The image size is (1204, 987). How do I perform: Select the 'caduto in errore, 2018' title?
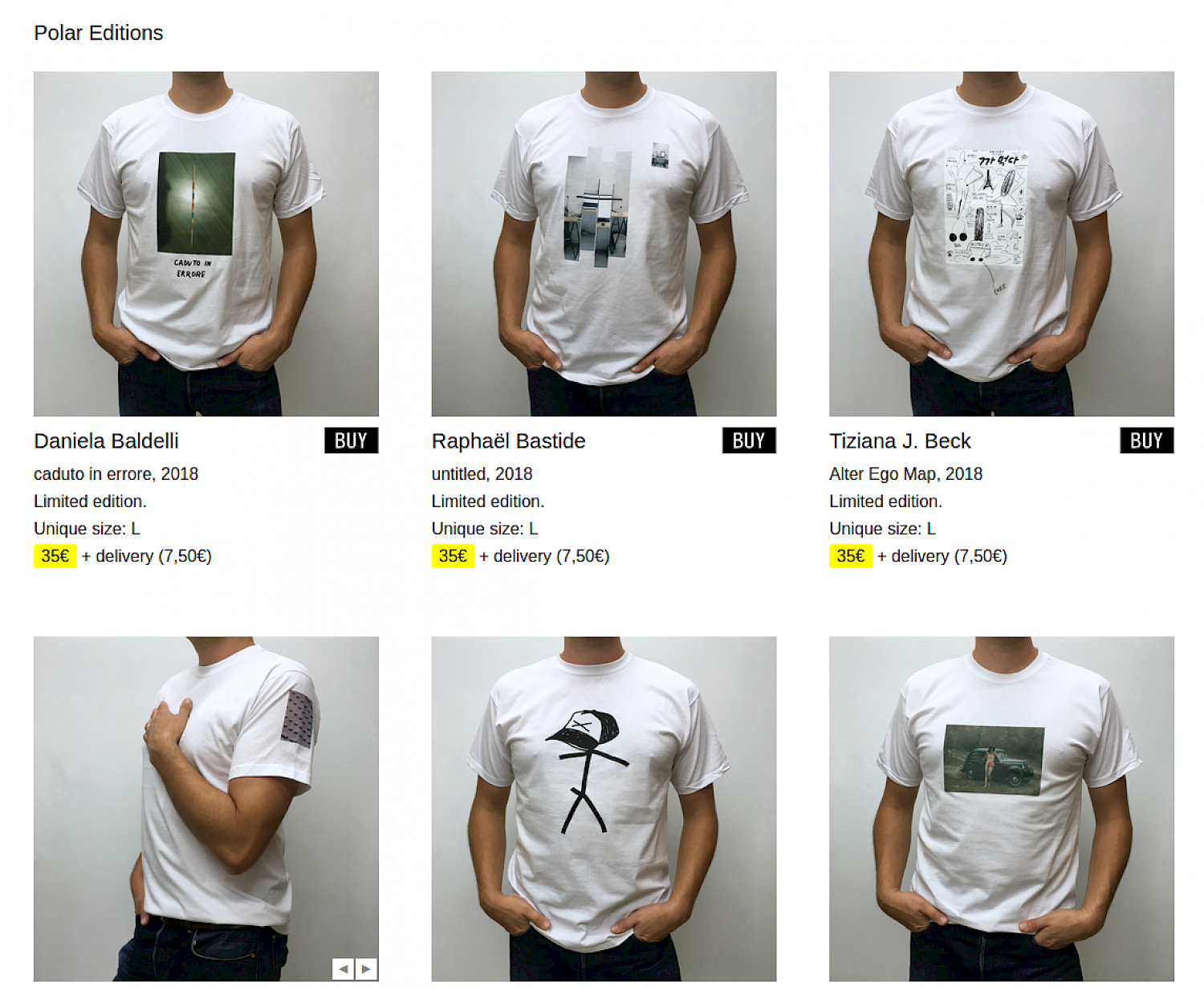coord(116,474)
